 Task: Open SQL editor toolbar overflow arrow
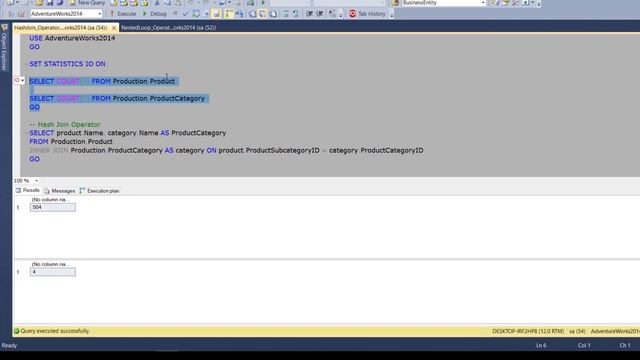[340, 15]
